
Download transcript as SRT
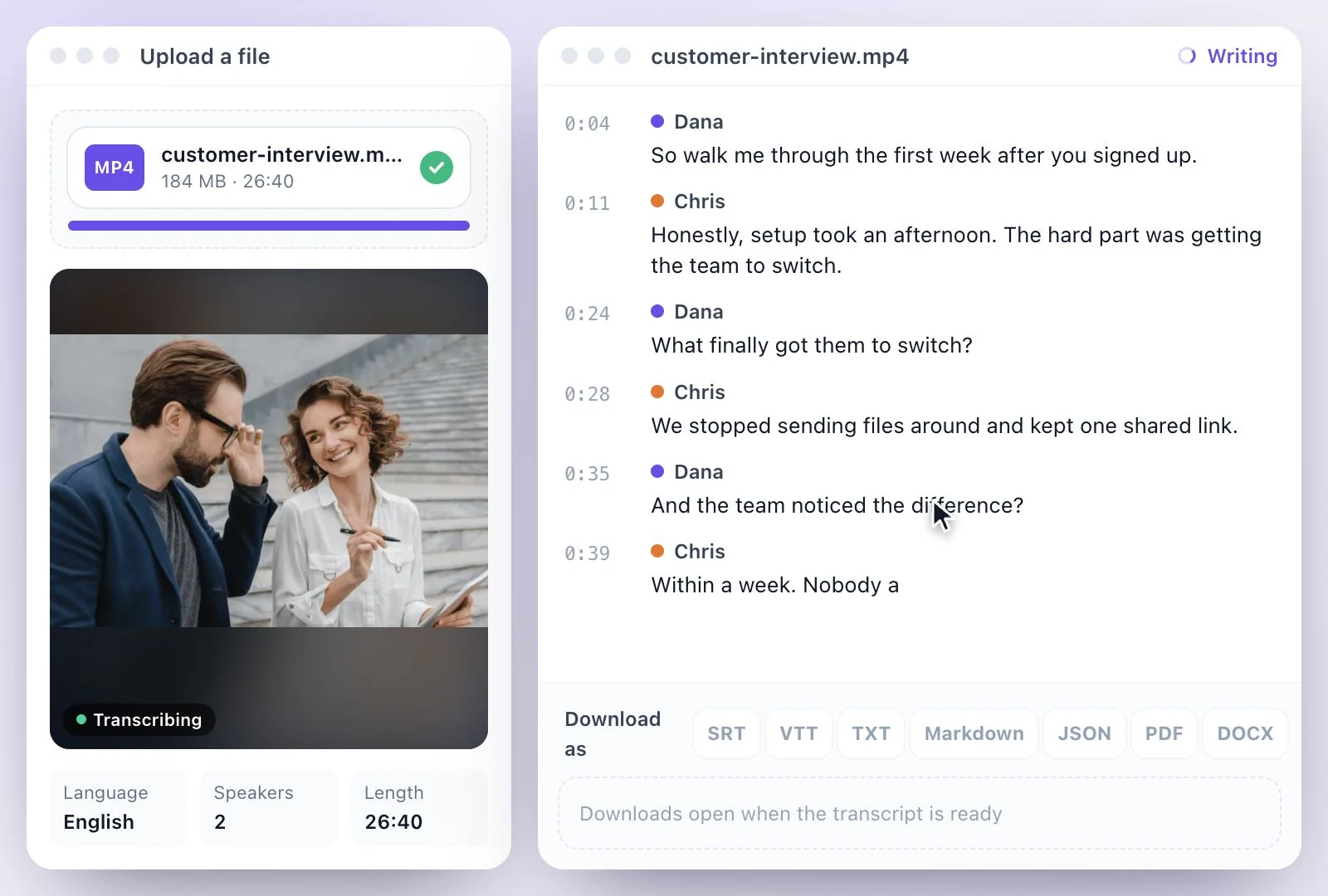(x=726, y=733)
